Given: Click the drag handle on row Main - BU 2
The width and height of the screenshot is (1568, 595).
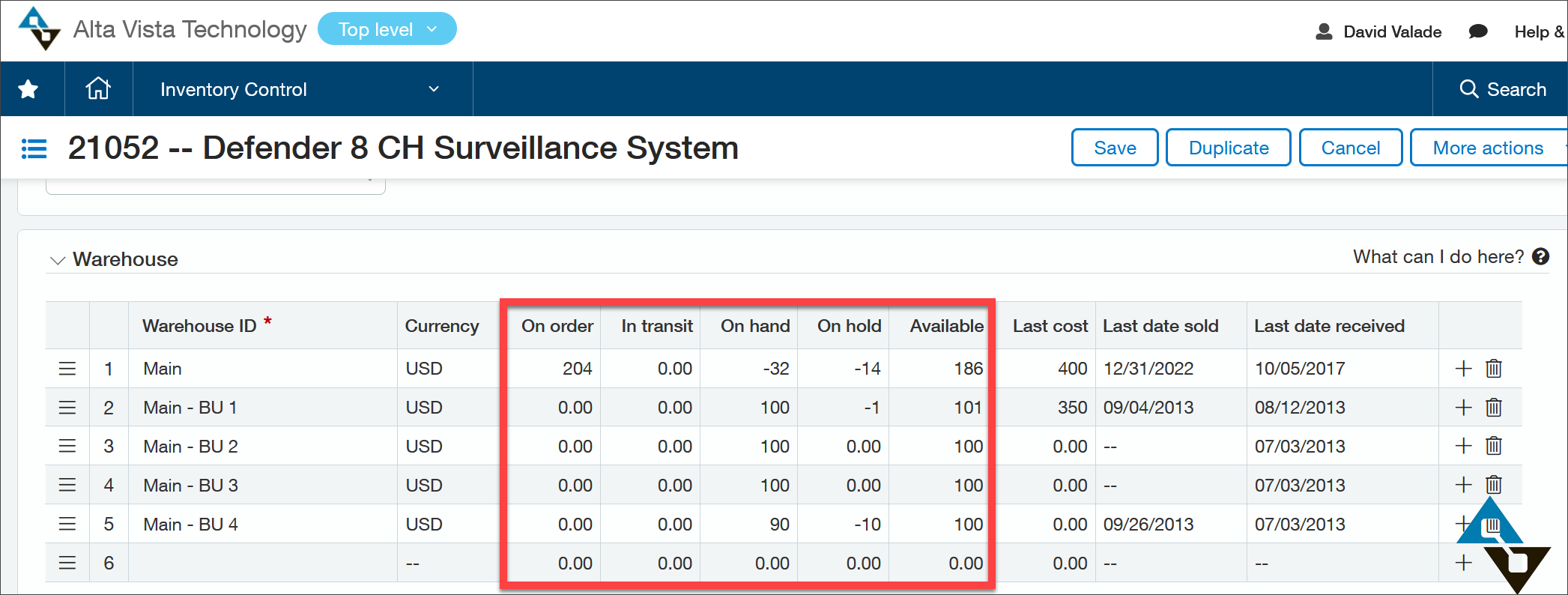Looking at the screenshot, I should (67, 447).
